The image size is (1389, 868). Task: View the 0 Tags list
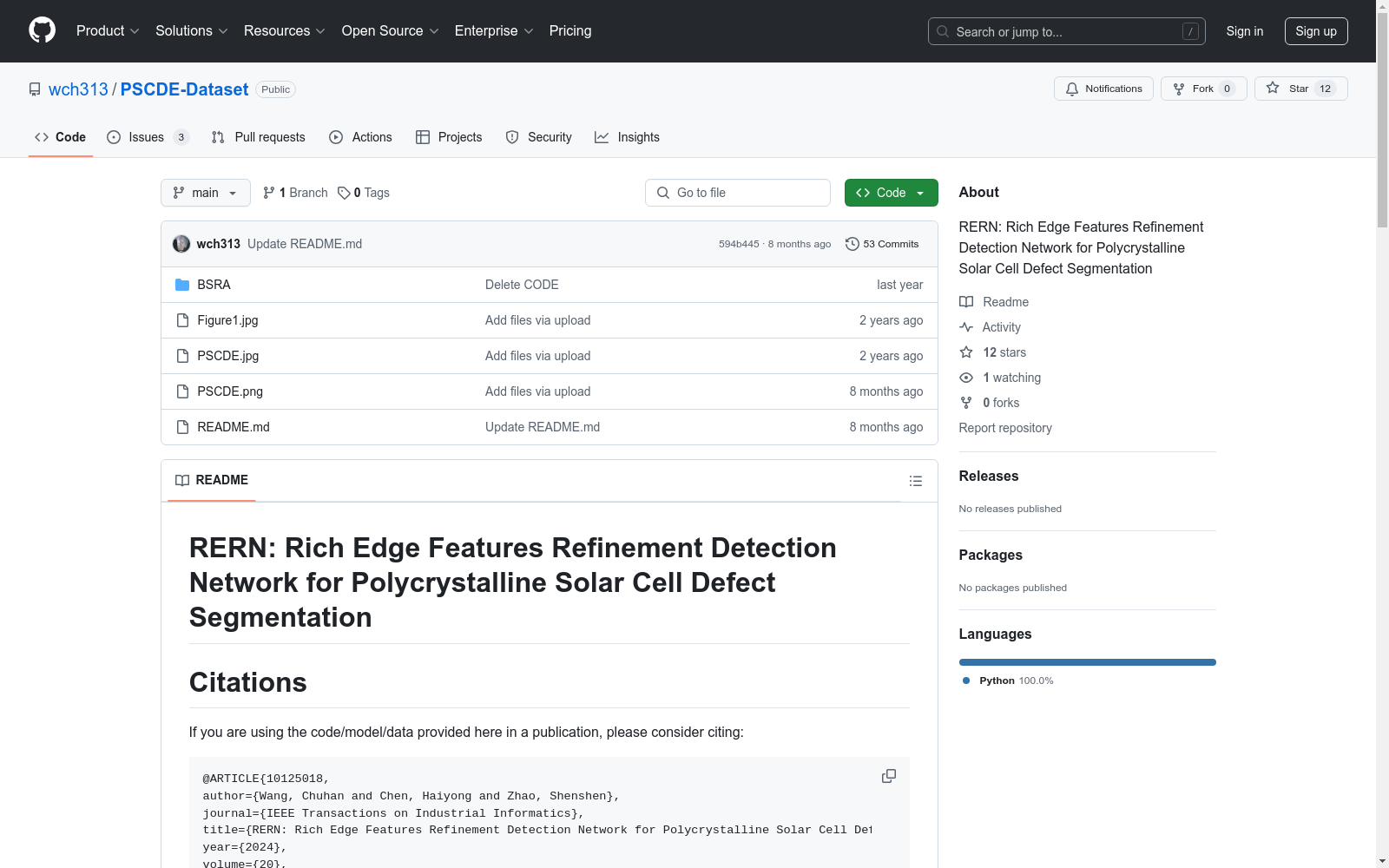364,193
